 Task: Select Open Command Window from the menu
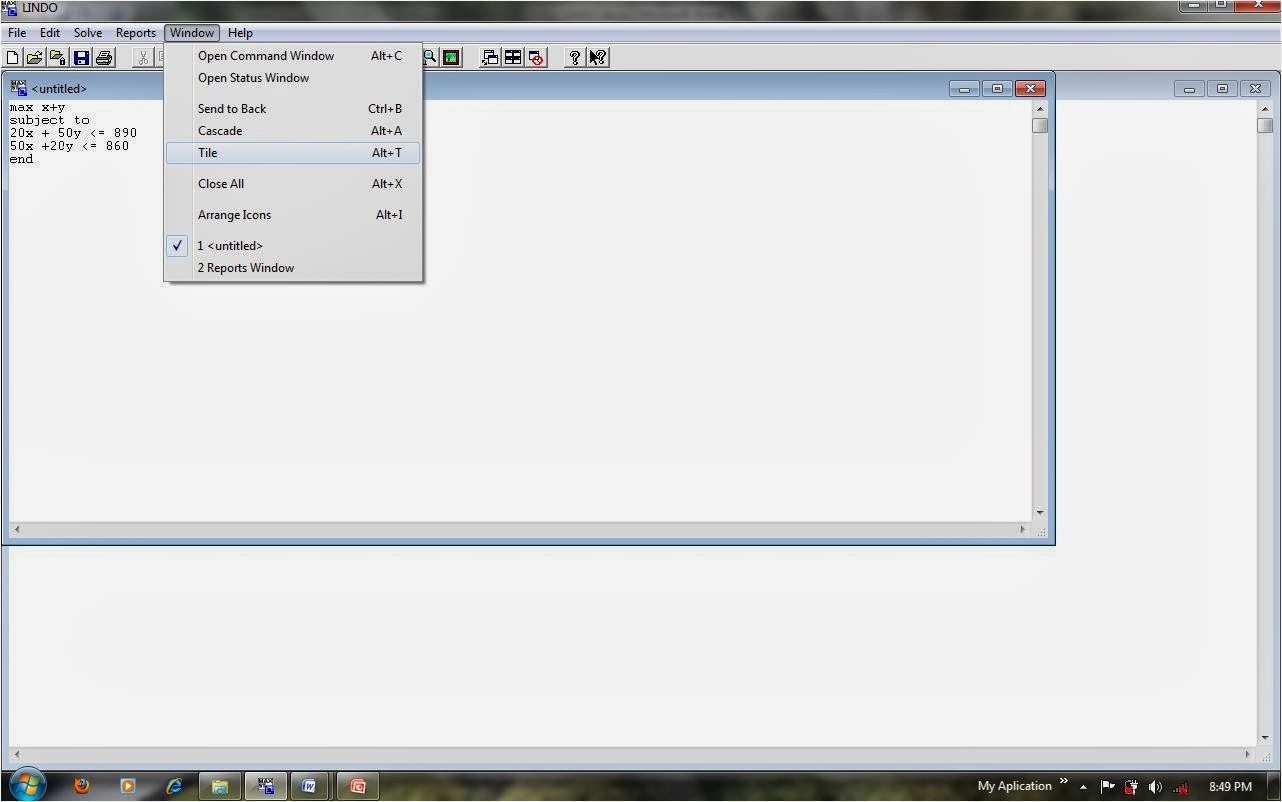(x=265, y=55)
